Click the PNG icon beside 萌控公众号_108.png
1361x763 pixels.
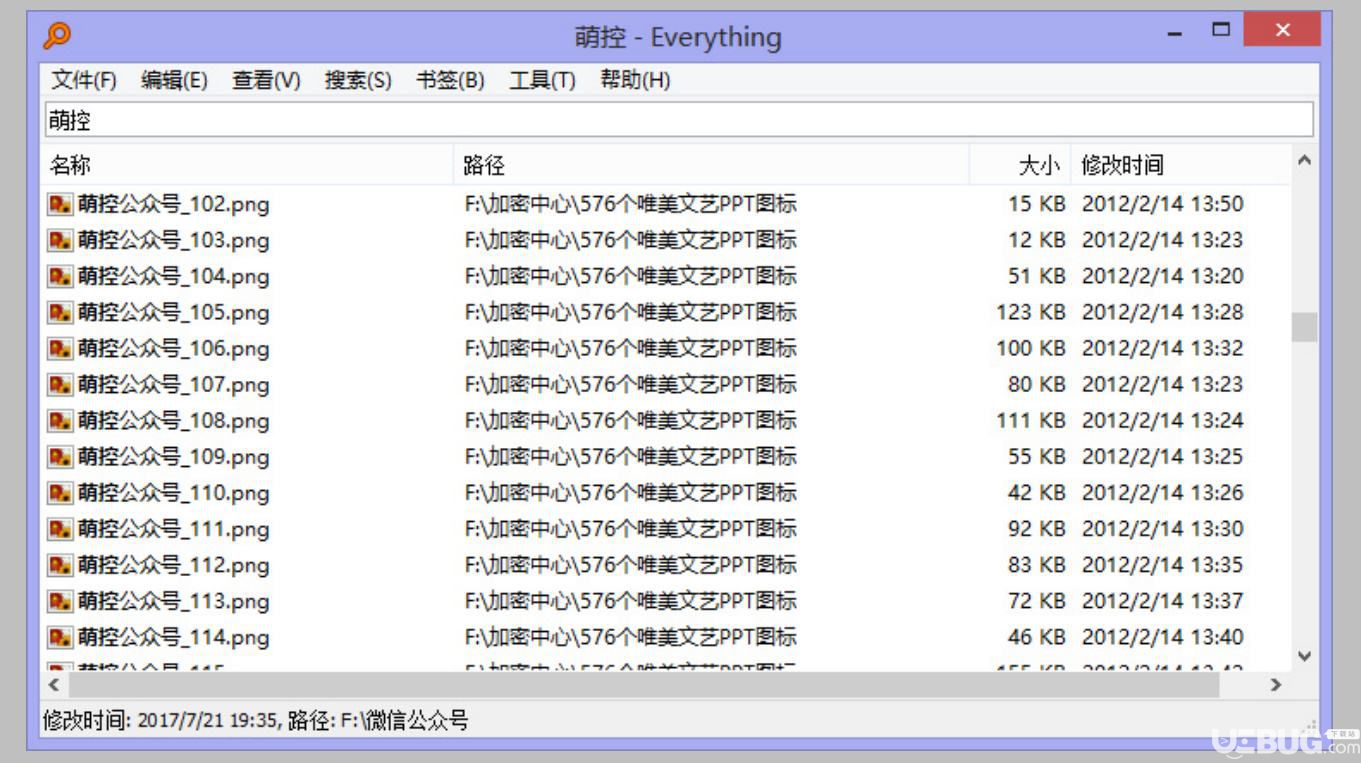click(61, 421)
